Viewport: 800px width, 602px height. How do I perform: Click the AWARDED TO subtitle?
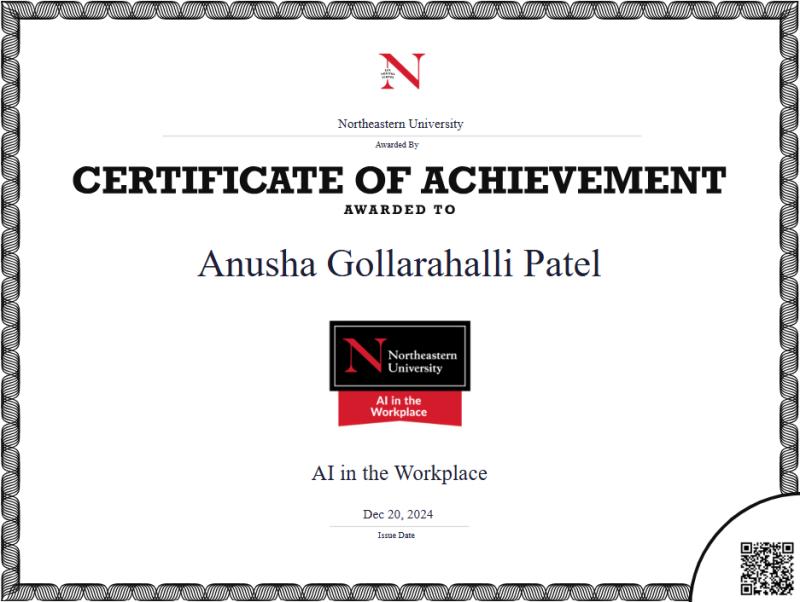point(400,210)
